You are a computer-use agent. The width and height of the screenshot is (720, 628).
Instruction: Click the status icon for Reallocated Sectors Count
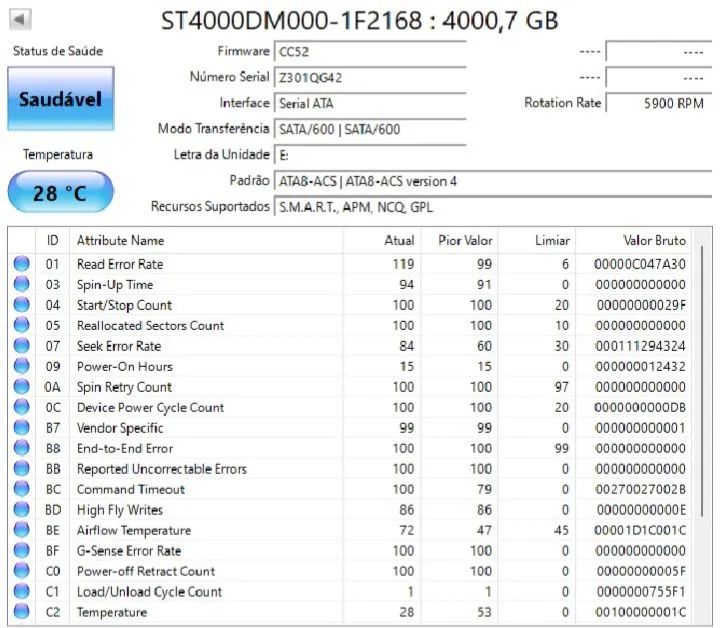coord(22,325)
